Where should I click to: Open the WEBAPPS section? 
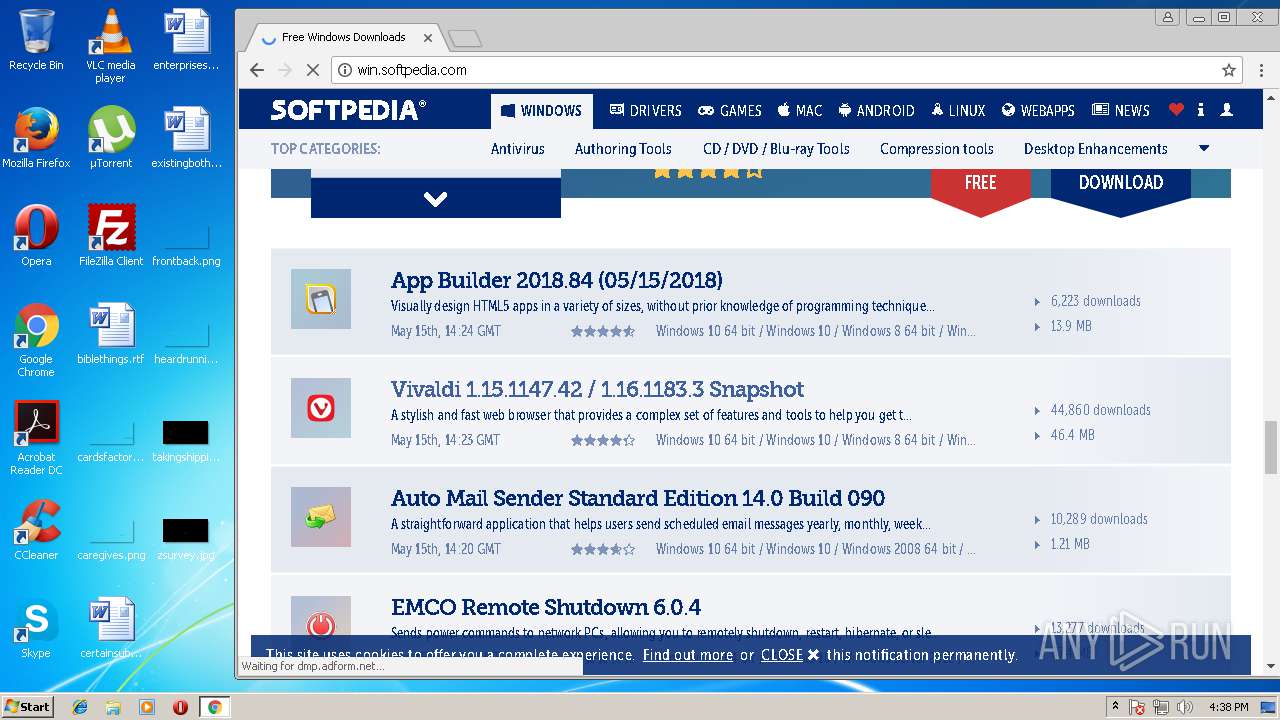point(1038,111)
